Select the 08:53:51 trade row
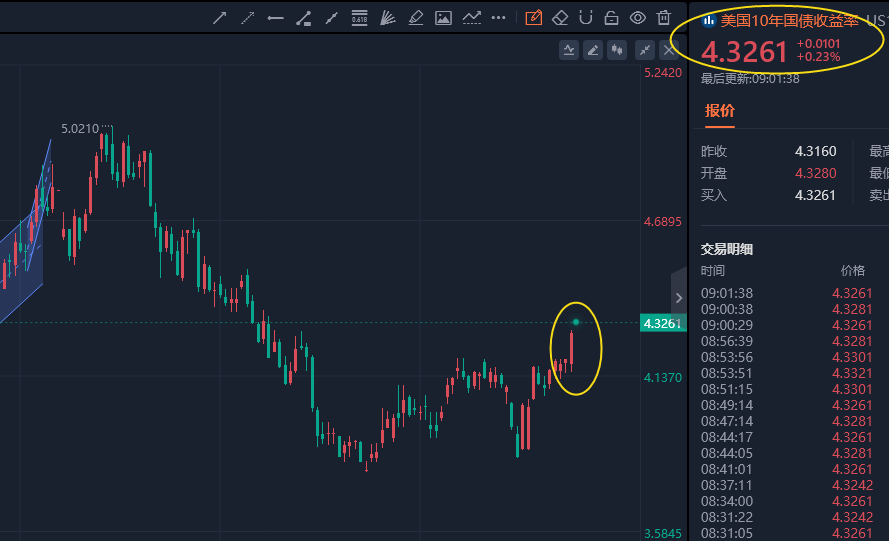 pyautogui.click(x=787, y=373)
